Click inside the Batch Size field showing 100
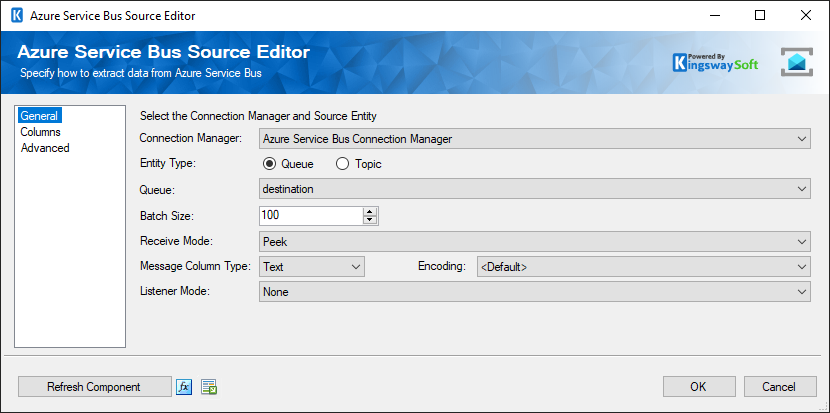The height and width of the screenshot is (413, 830). [x=311, y=216]
